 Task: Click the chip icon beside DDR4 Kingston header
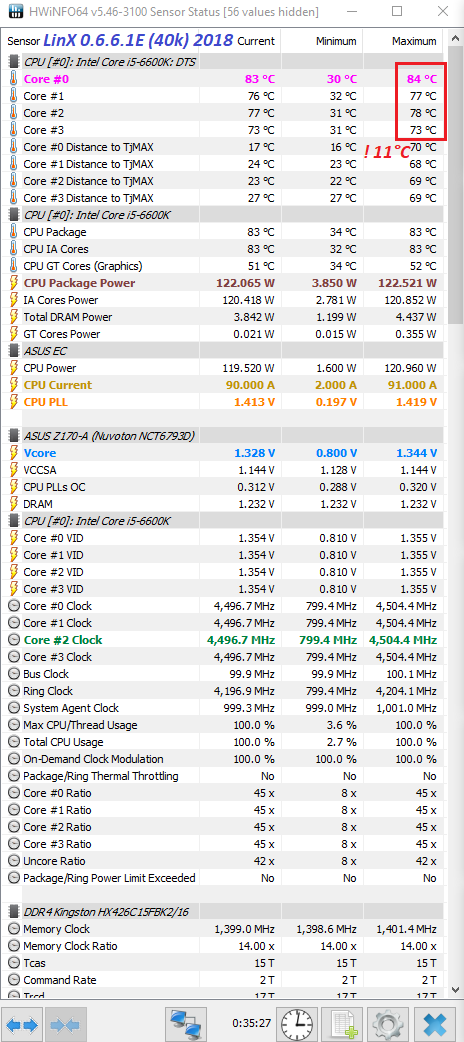13,912
